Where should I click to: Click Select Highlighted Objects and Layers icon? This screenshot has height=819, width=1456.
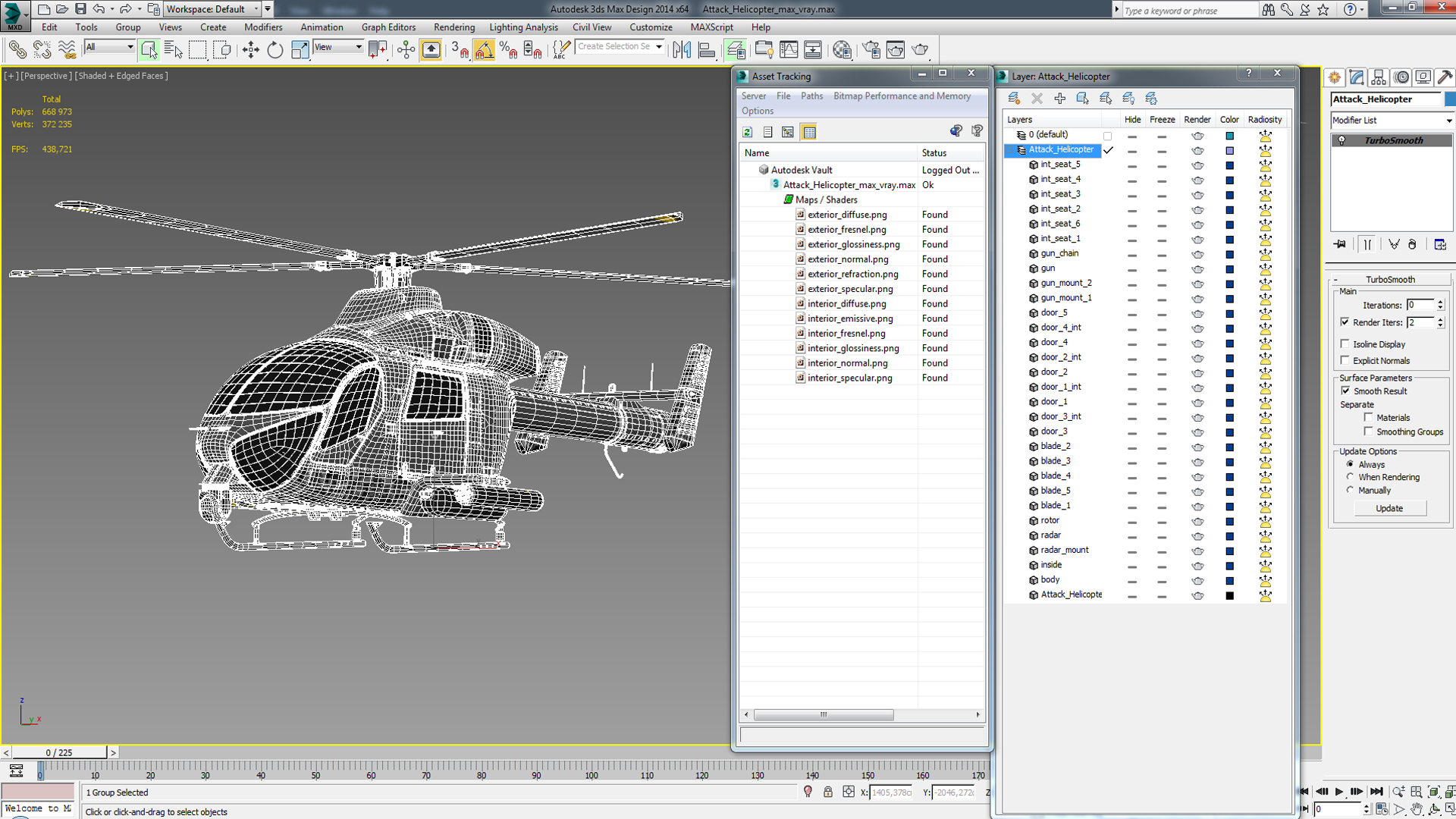(x=1082, y=99)
